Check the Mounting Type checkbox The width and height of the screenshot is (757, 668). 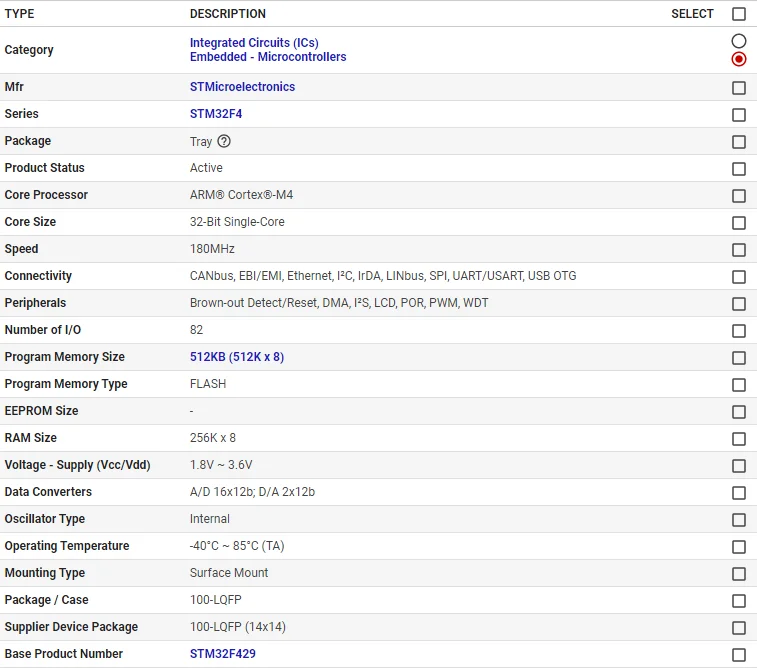point(739,574)
